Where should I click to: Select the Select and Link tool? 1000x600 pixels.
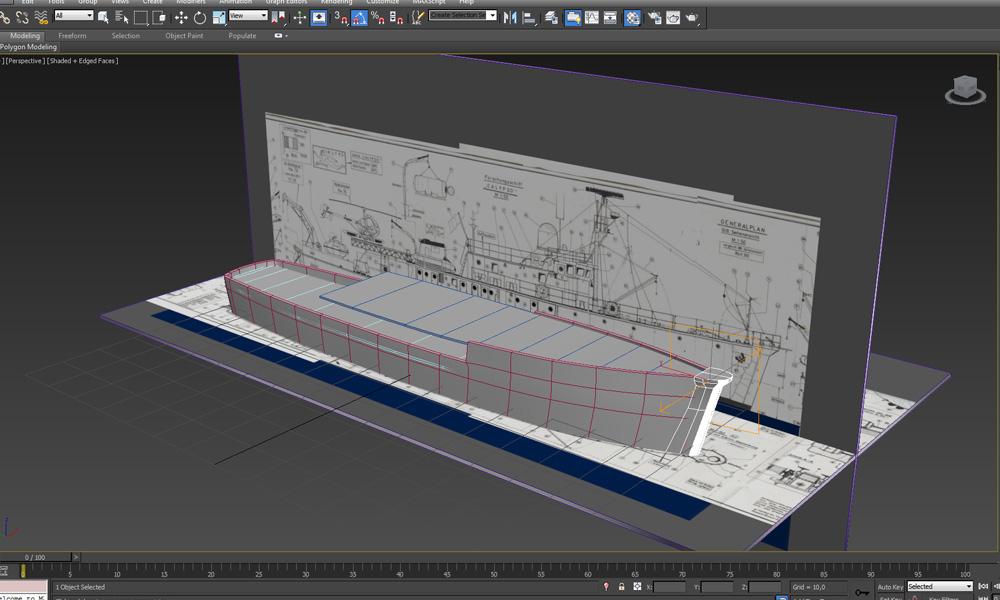7,16
